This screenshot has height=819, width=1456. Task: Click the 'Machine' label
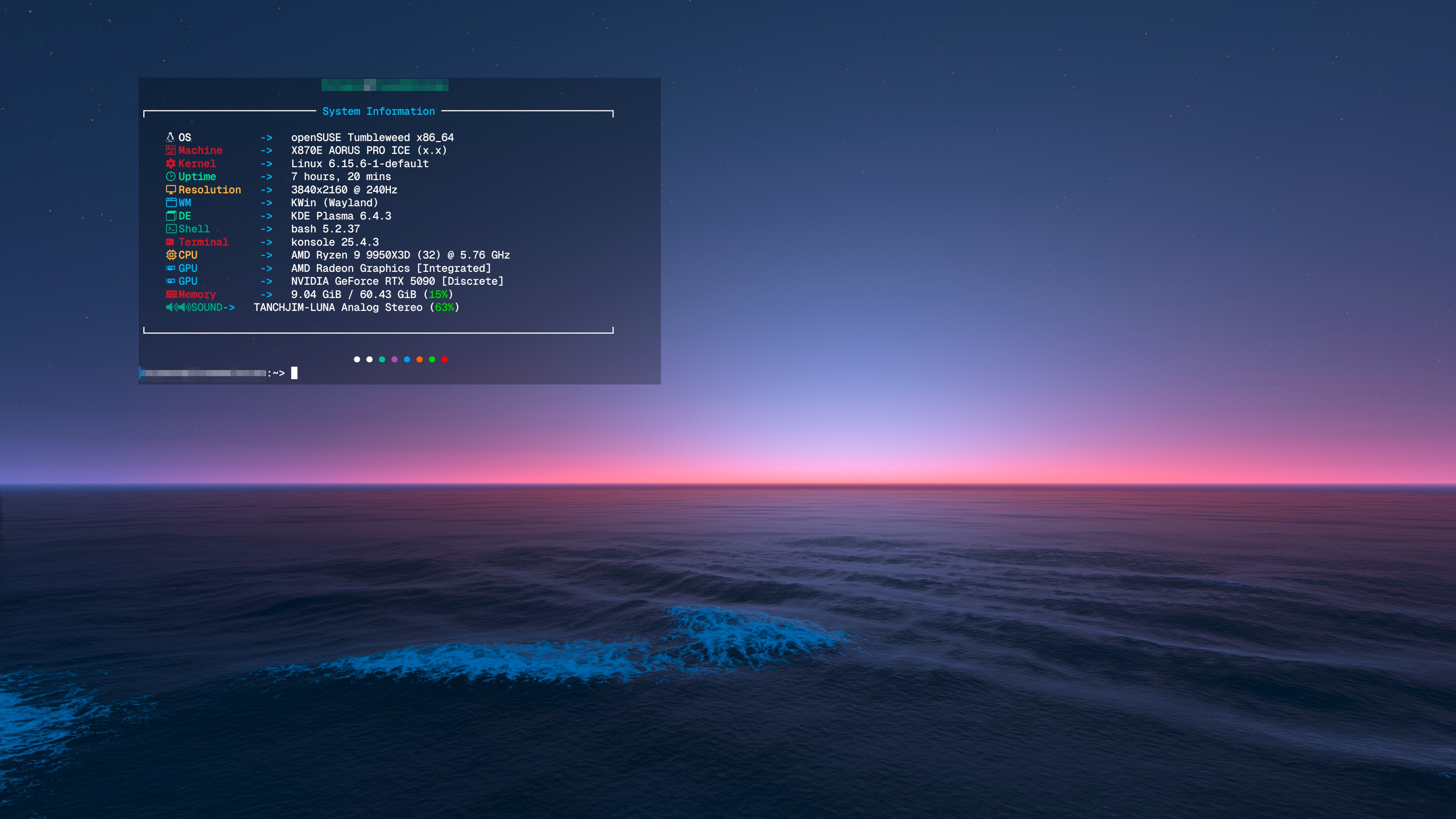[200, 151]
